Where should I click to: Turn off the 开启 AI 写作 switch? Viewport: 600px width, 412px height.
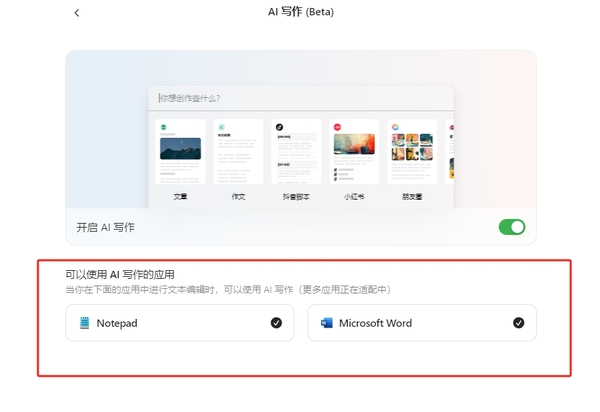tap(511, 227)
